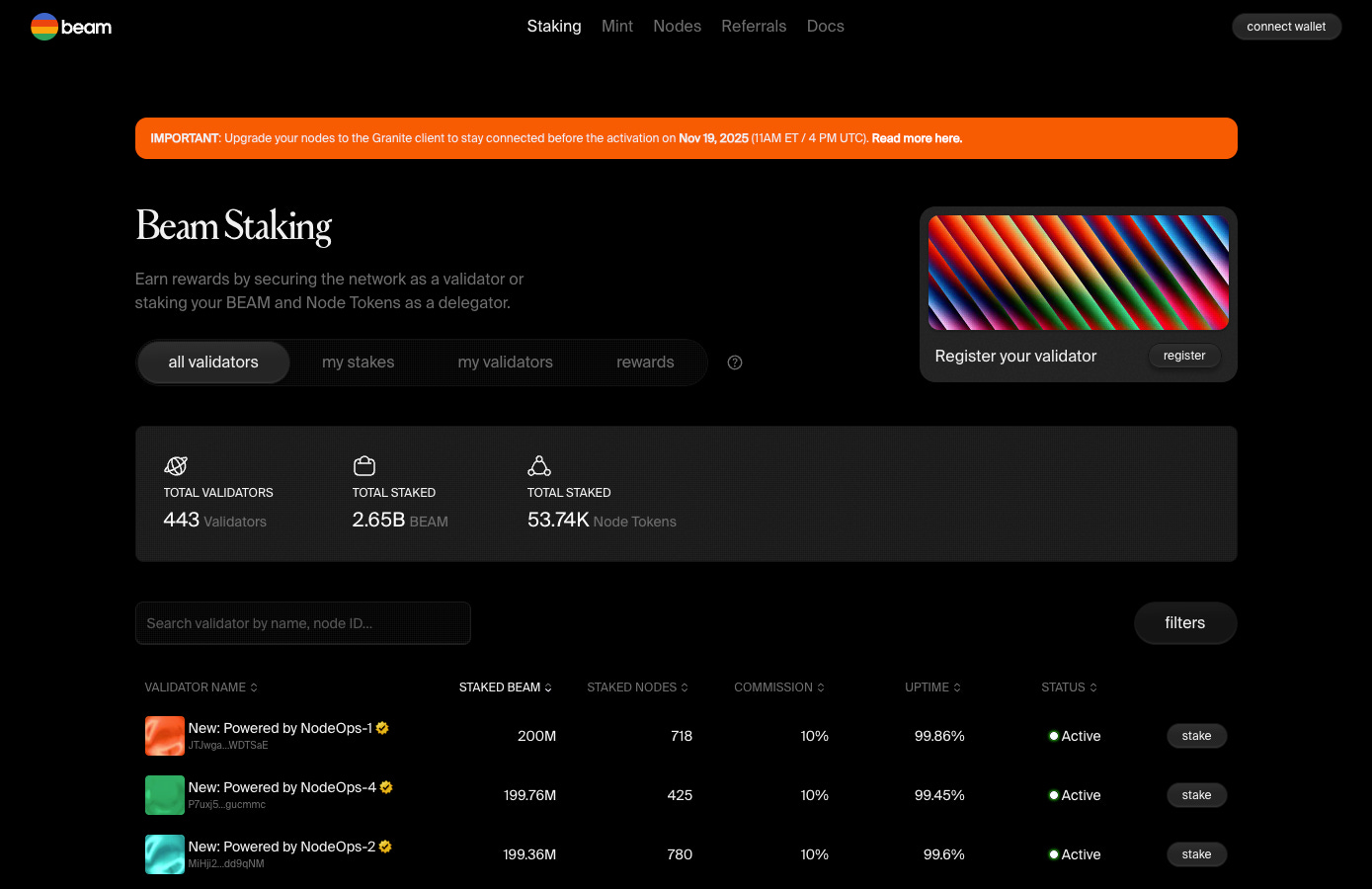Click the 718 staked nodes cell
This screenshot has width=1372, height=889.
pos(682,736)
